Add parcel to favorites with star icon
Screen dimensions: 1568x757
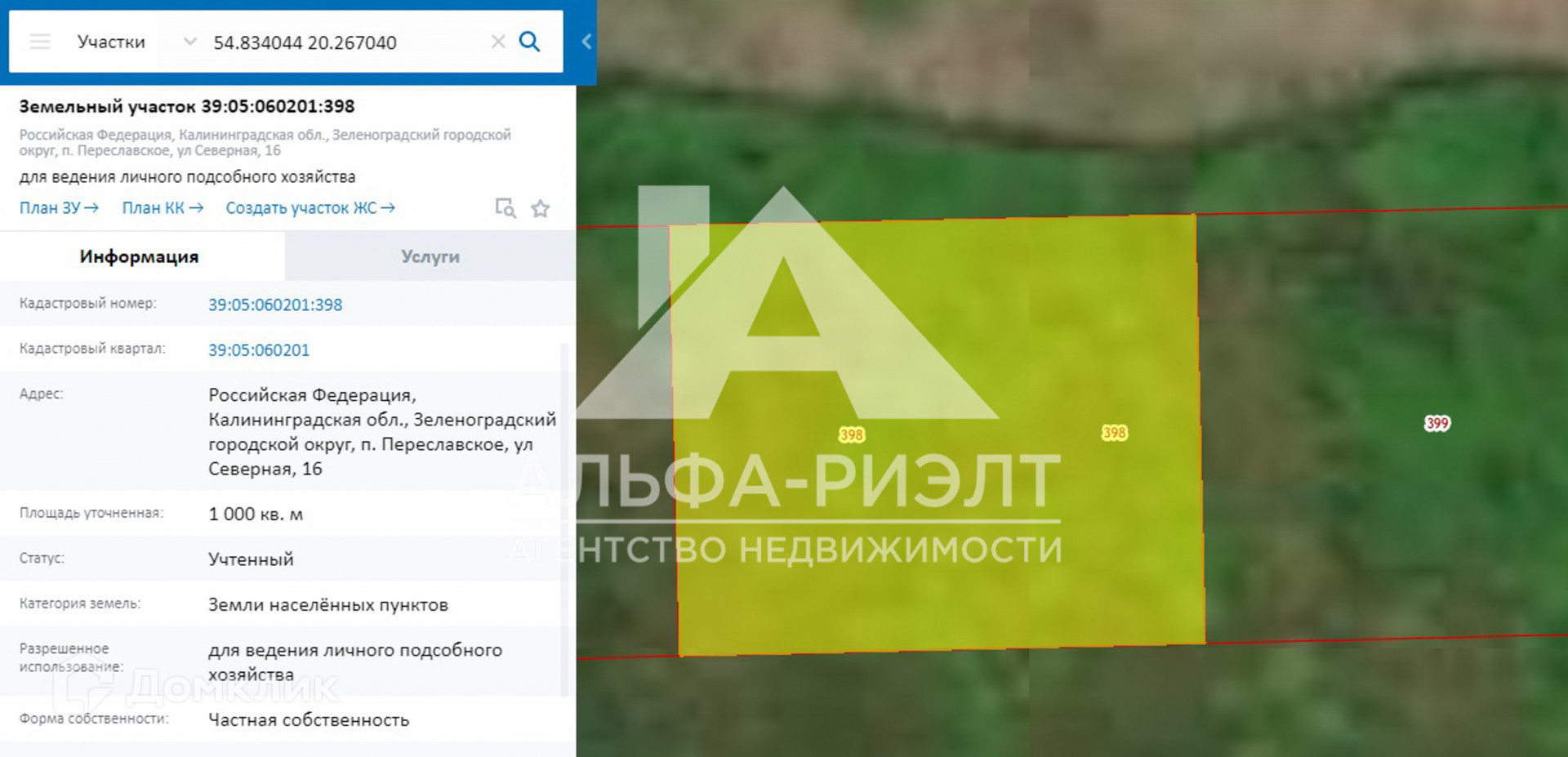point(540,208)
